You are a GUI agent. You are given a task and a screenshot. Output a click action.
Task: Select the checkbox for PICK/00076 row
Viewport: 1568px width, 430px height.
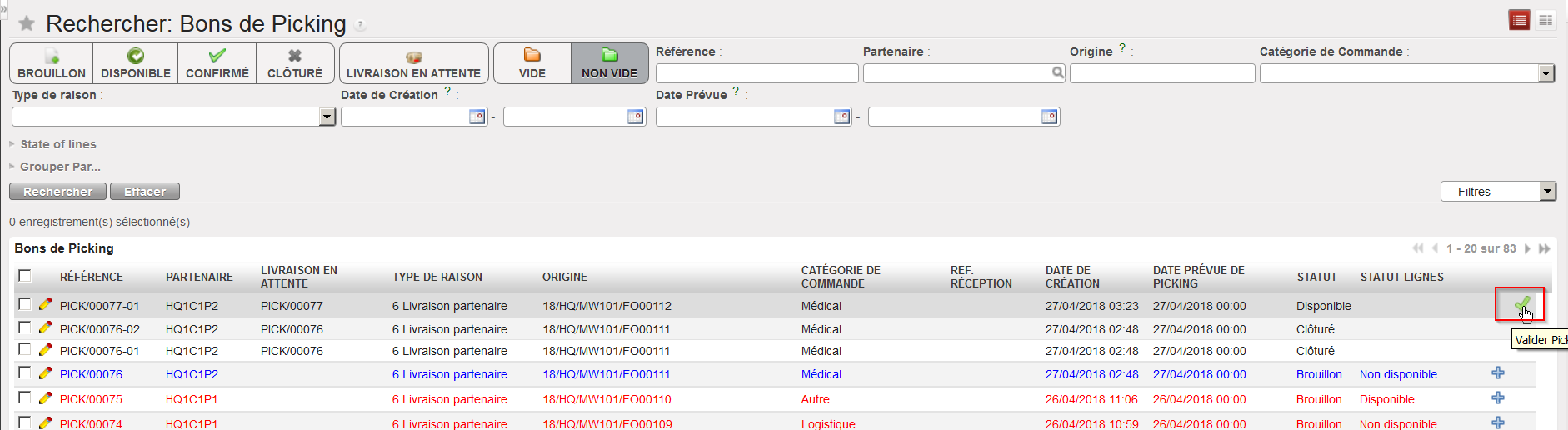[25, 373]
